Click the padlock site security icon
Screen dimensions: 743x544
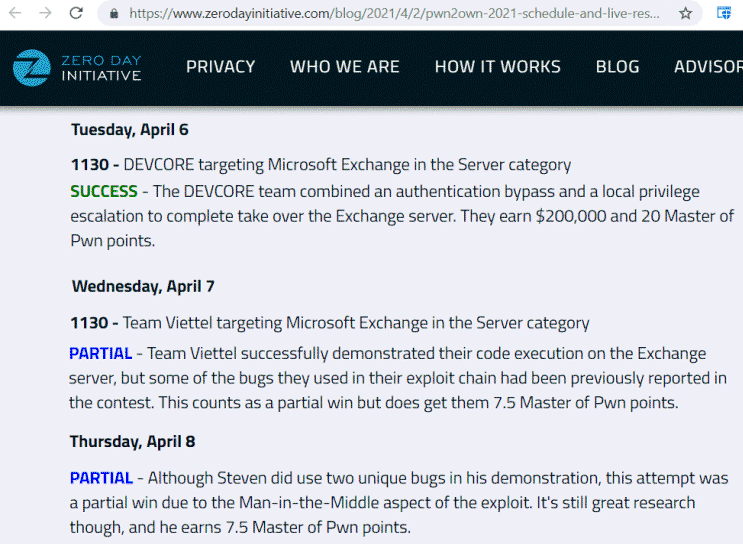pyautogui.click(x=114, y=14)
